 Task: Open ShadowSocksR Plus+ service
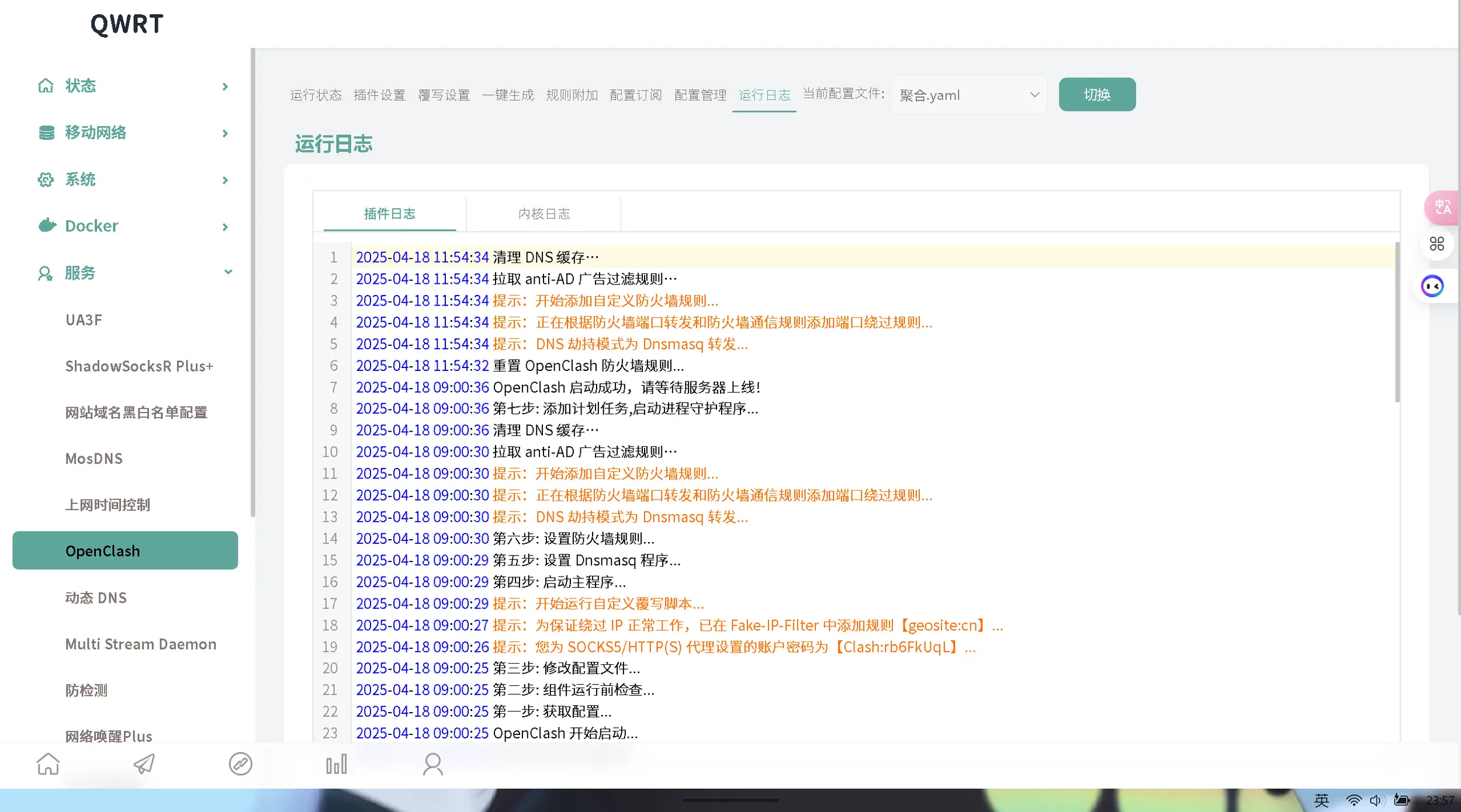139,366
